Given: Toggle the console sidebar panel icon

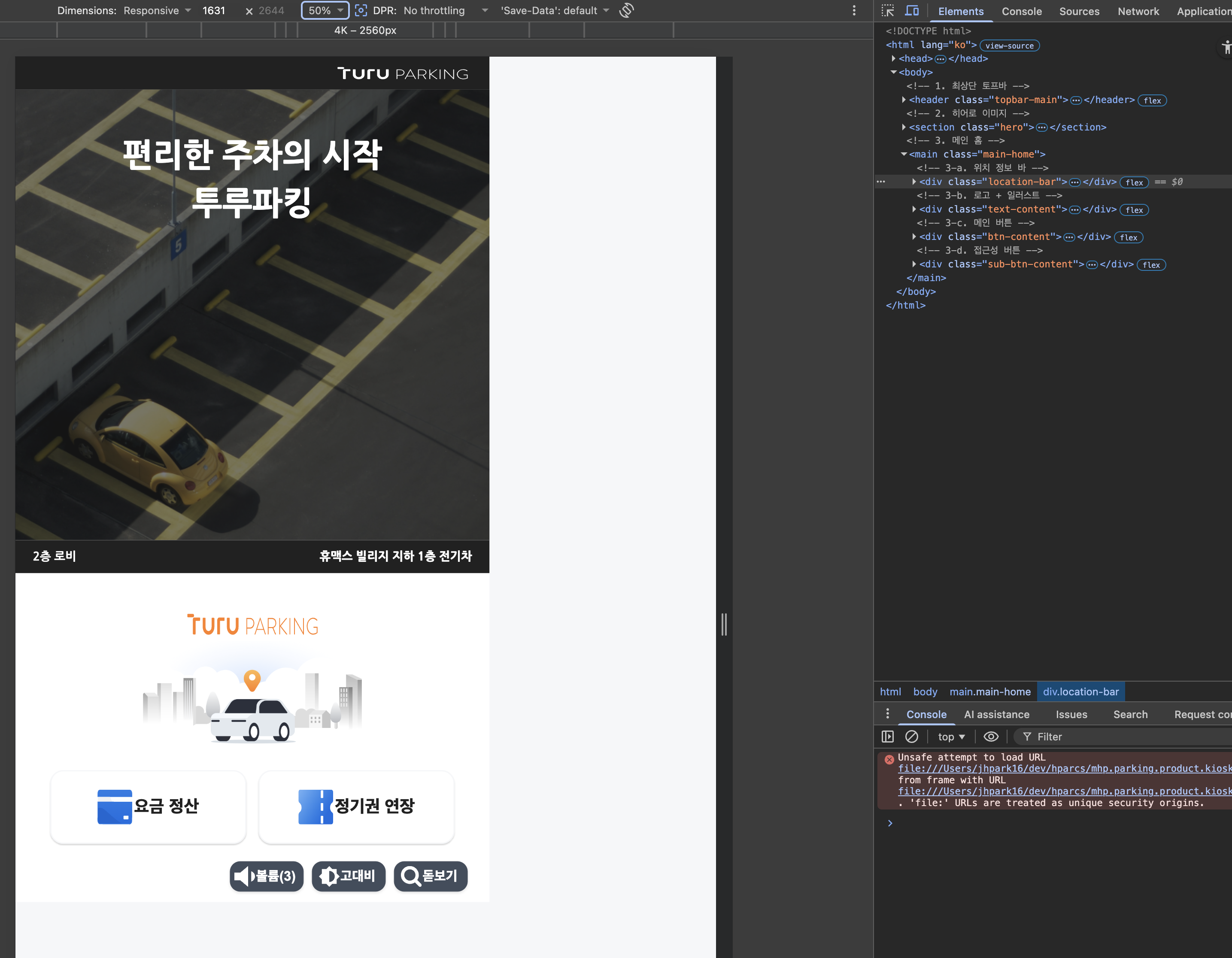Looking at the screenshot, I should tap(887, 736).
